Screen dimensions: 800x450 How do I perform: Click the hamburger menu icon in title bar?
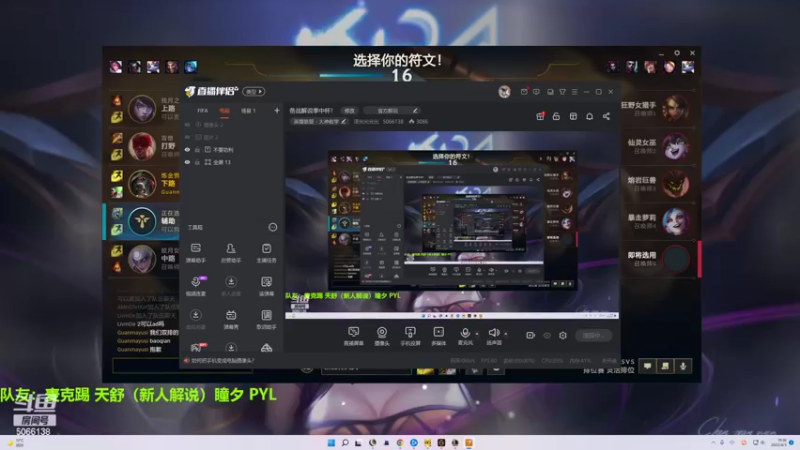click(x=574, y=92)
